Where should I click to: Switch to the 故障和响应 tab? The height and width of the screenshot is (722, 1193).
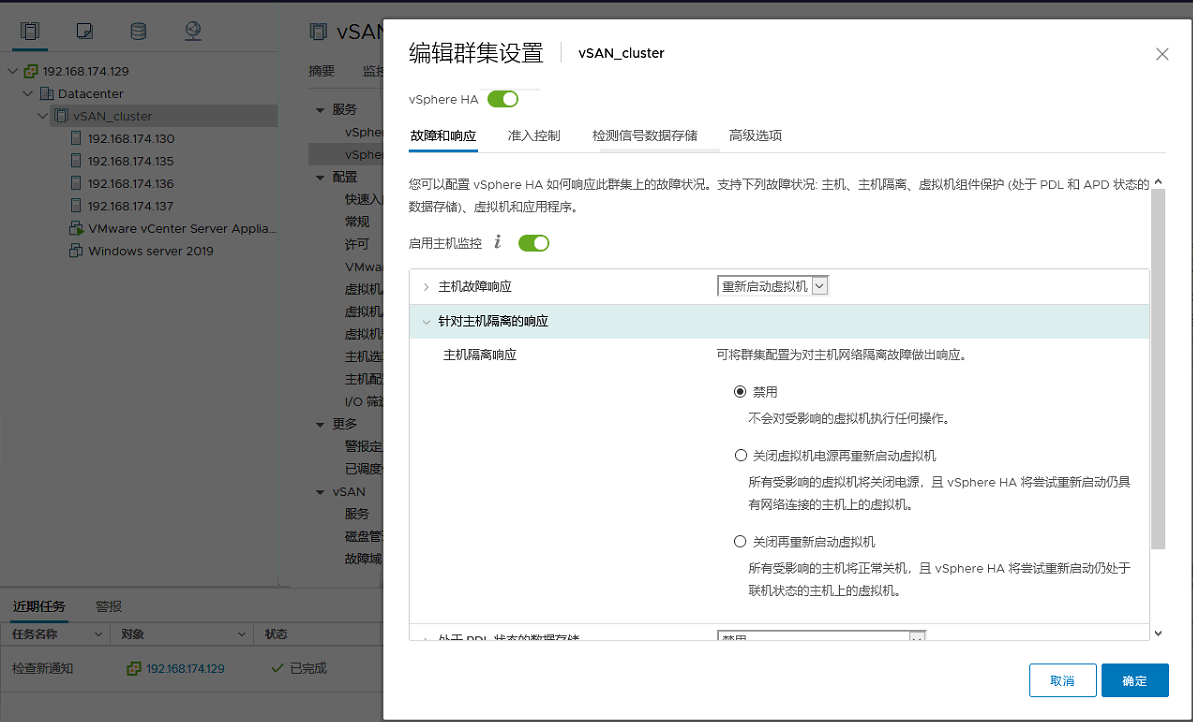pos(443,136)
